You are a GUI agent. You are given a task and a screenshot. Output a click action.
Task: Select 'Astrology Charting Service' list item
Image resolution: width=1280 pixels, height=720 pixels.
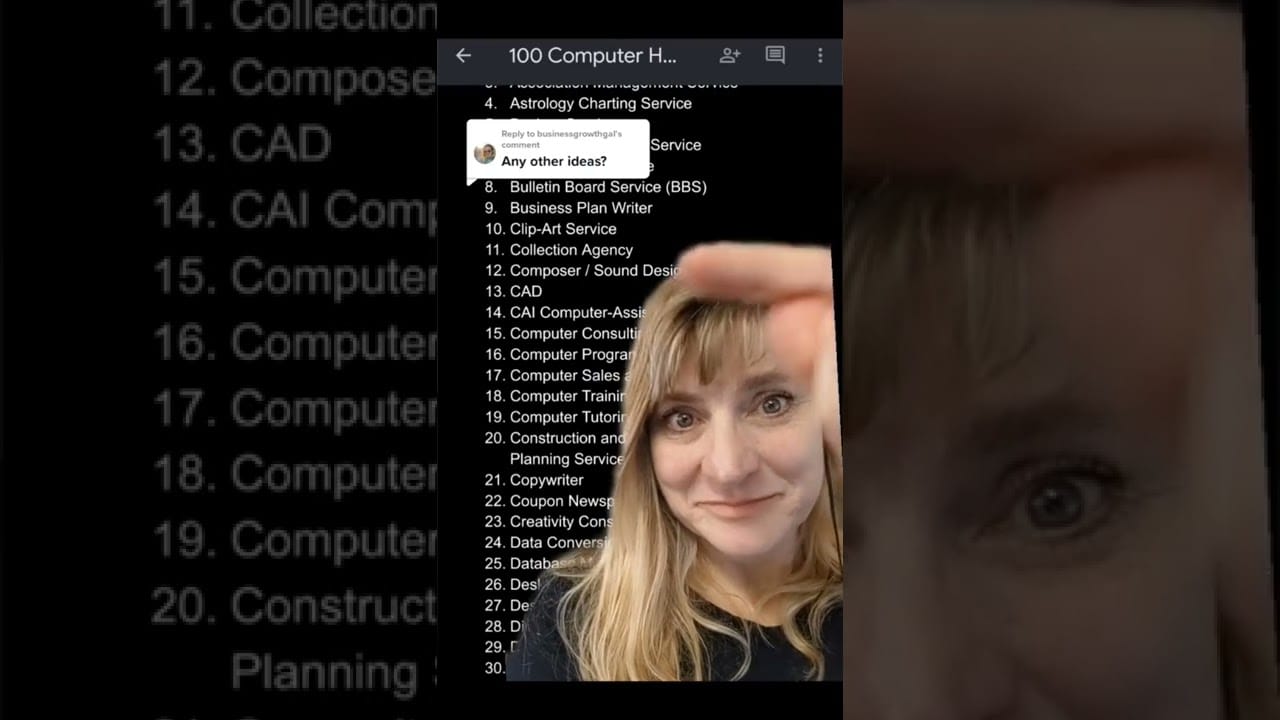[x=600, y=103]
